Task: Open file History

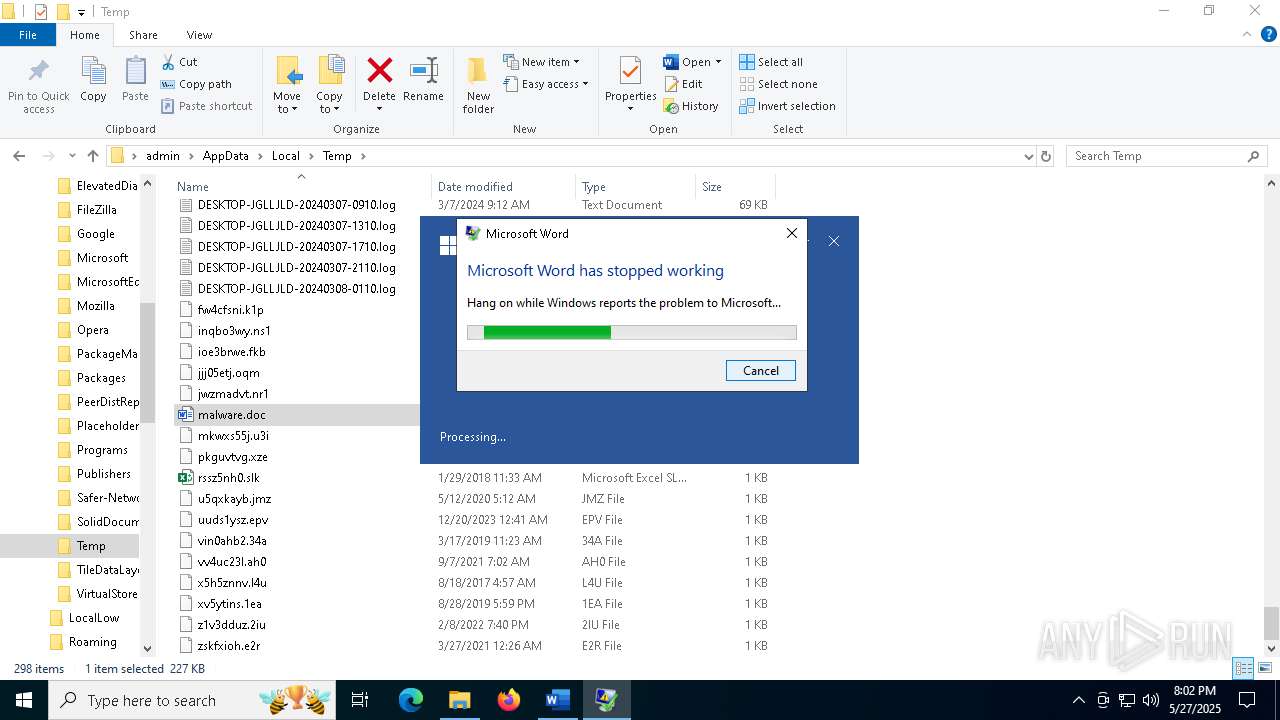Action: coord(691,106)
